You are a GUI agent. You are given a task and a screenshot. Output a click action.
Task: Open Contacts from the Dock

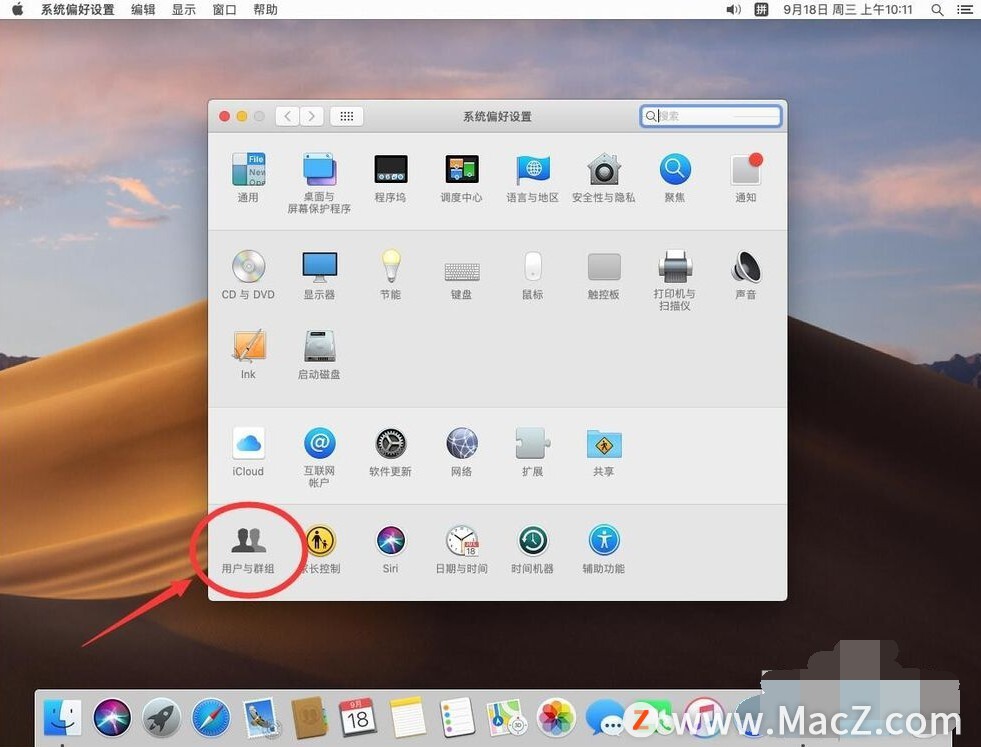click(x=309, y=717)
